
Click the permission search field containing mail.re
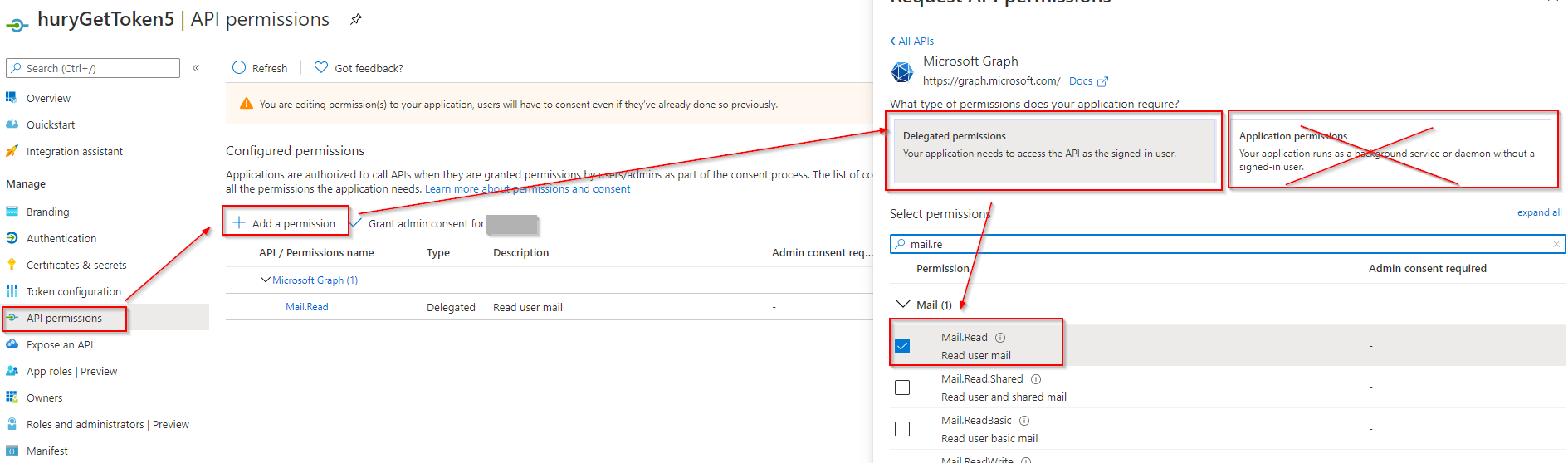tap(1228, 244)
